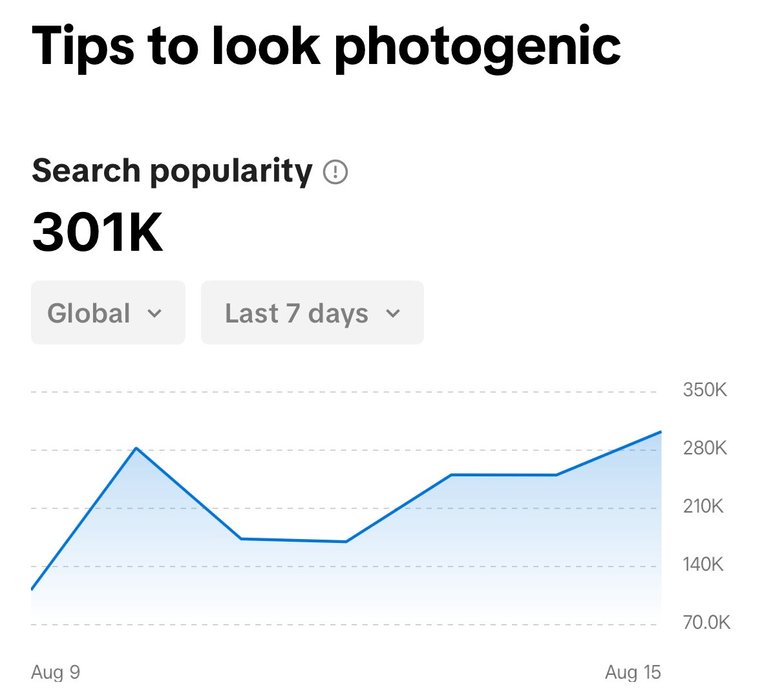Click the Aug 9 date label
Image resolution: width=762 pixels, height=700 pixels.
tap(55, 673)
